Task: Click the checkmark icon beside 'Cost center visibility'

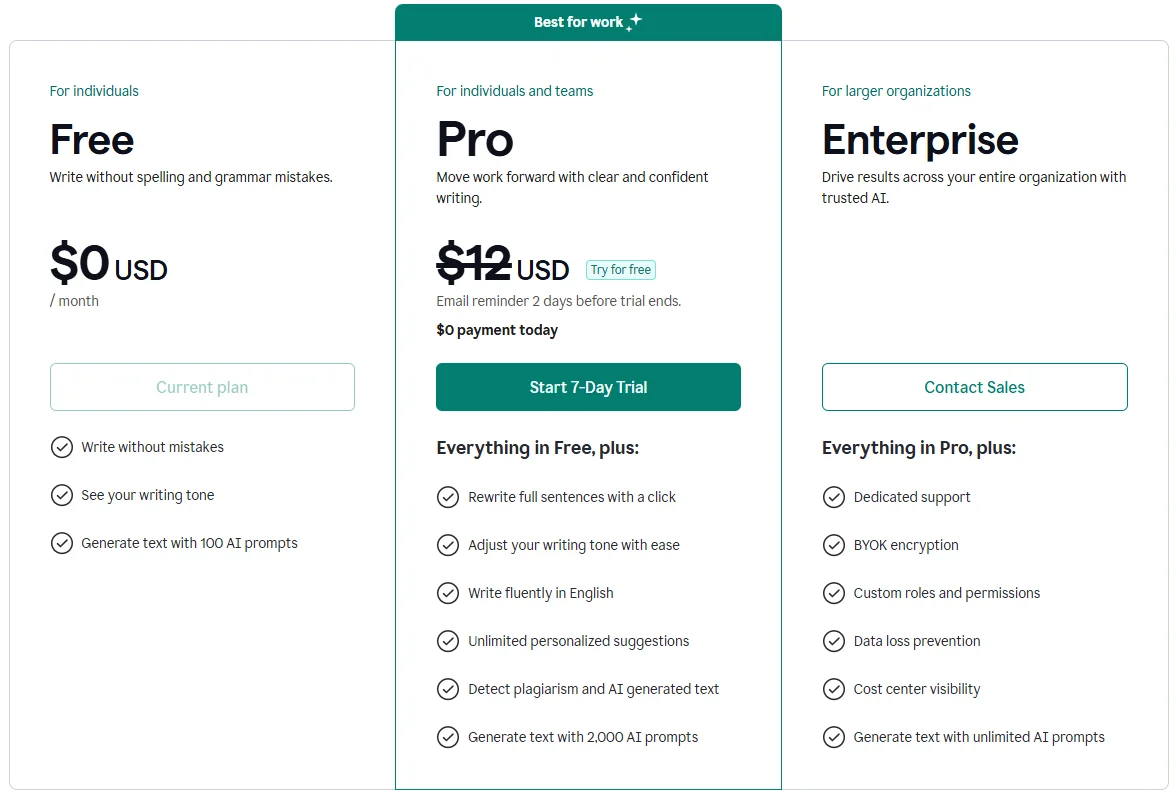Action: [834, 689]
